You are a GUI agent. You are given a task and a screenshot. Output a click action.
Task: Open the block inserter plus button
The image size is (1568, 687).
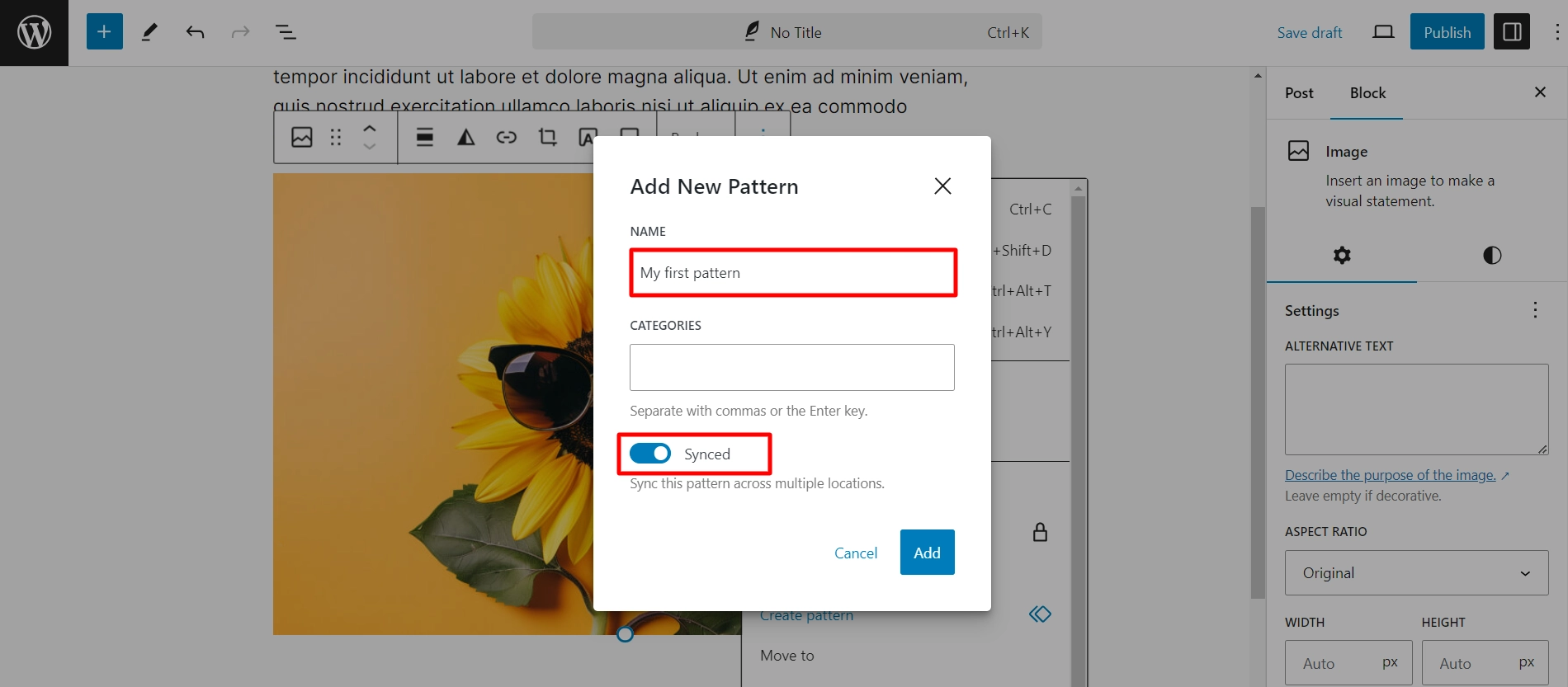pos(104,32)
